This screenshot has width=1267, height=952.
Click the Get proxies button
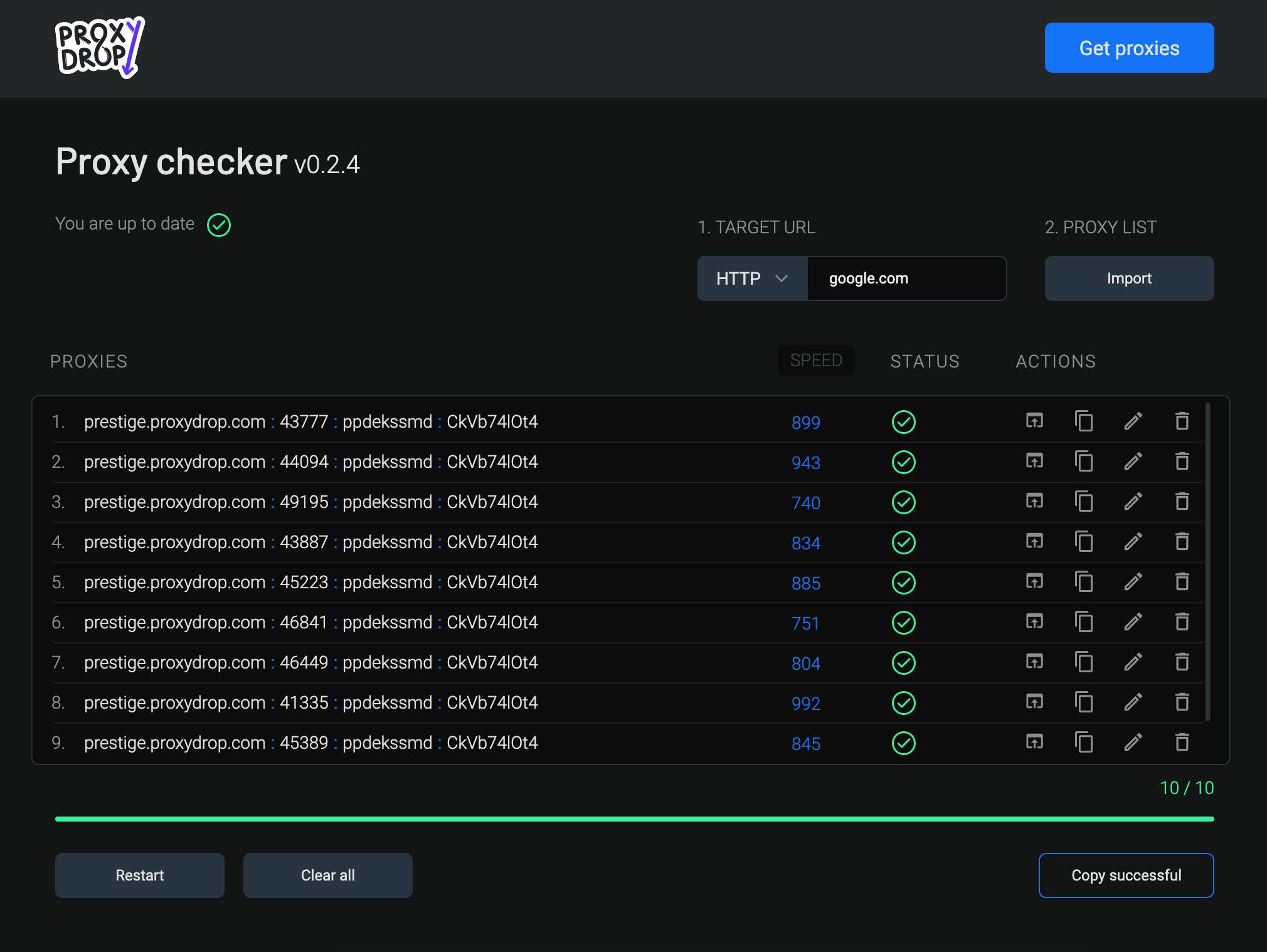pyautogui.click(x=1129, y=48)
